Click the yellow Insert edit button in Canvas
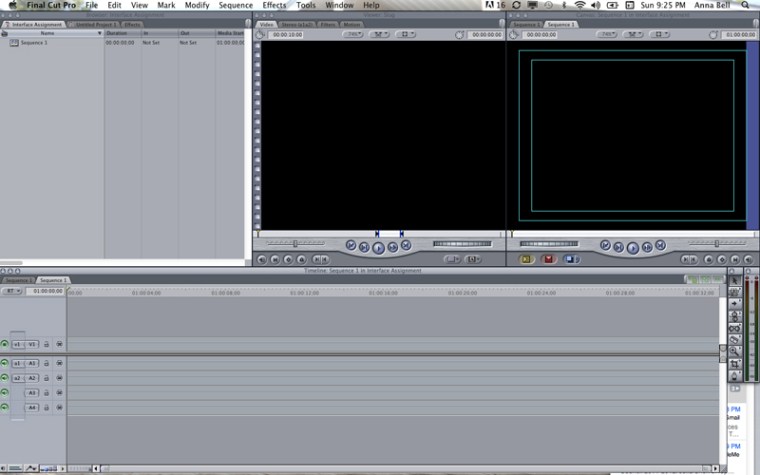The image size is (760, 475). pos(526,259)
